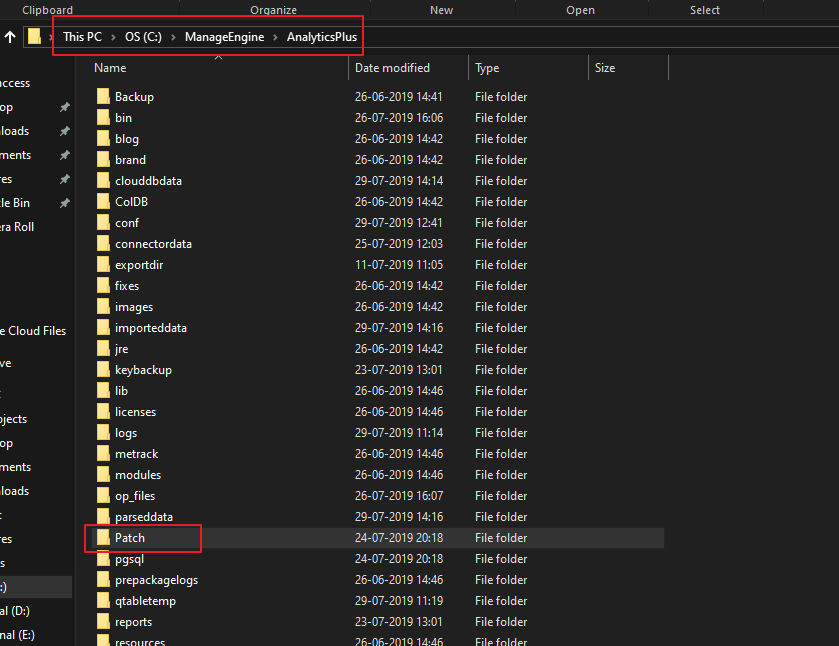Open 'Camera Roll' entry in navigation pane
This screenshot has width=839, height=646.
[17, 227]
